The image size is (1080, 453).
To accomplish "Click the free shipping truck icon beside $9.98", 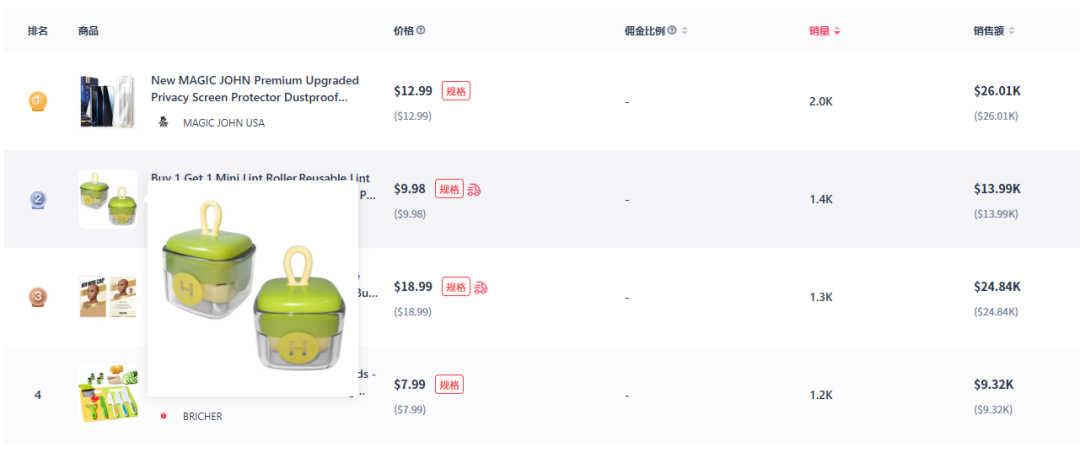I will pos(474,189).
